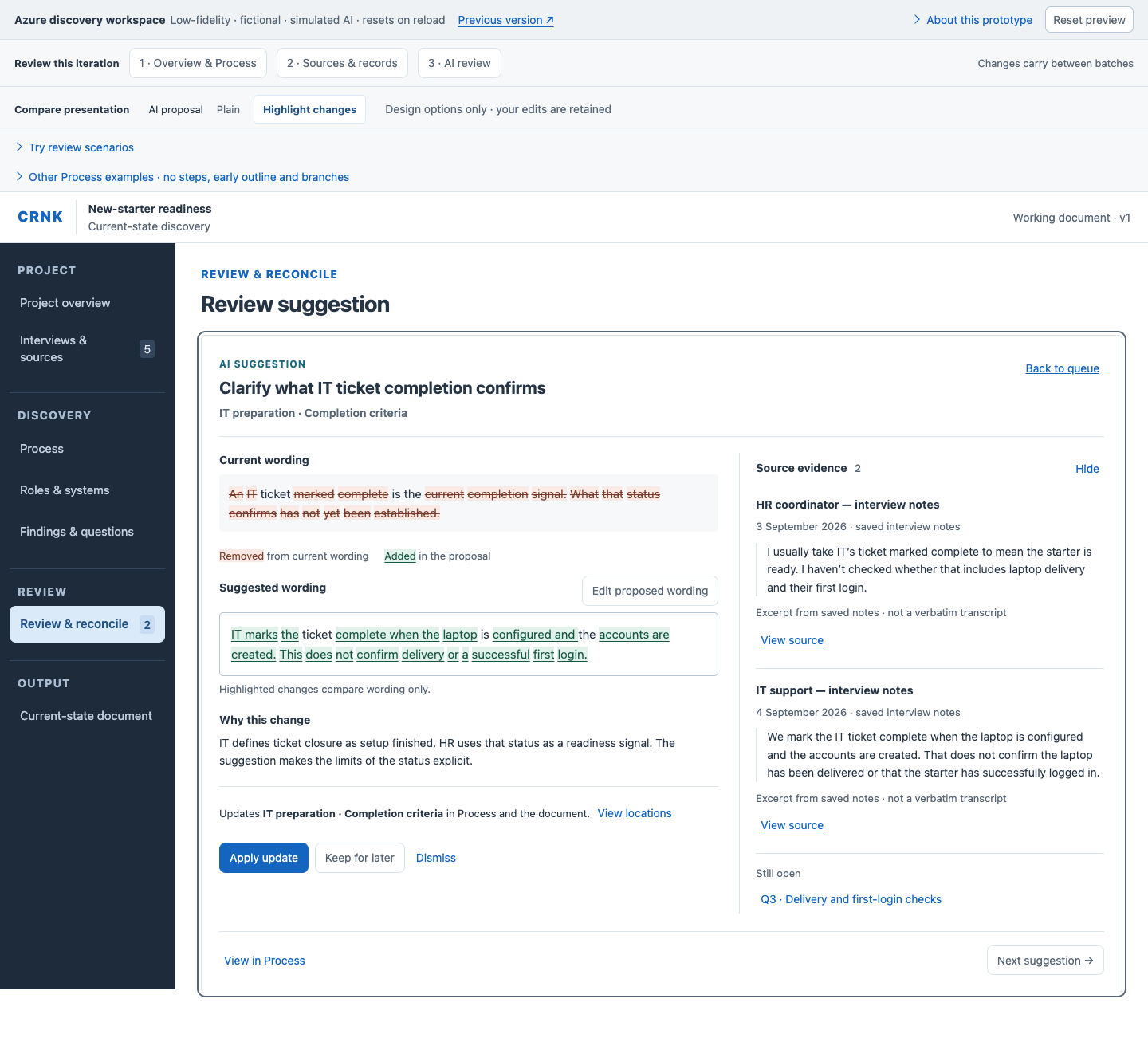Click the current wording text block
The width and height of the screenshot is (1148, 1038).
coord(469,503)
